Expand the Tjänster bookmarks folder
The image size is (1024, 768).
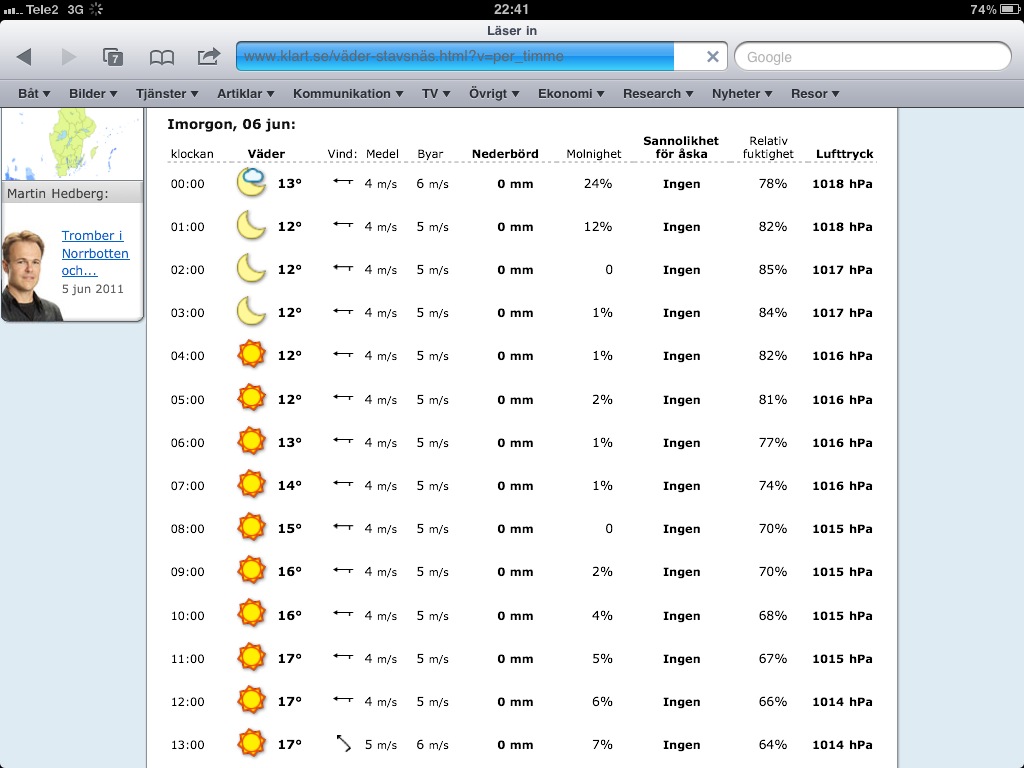167,93
